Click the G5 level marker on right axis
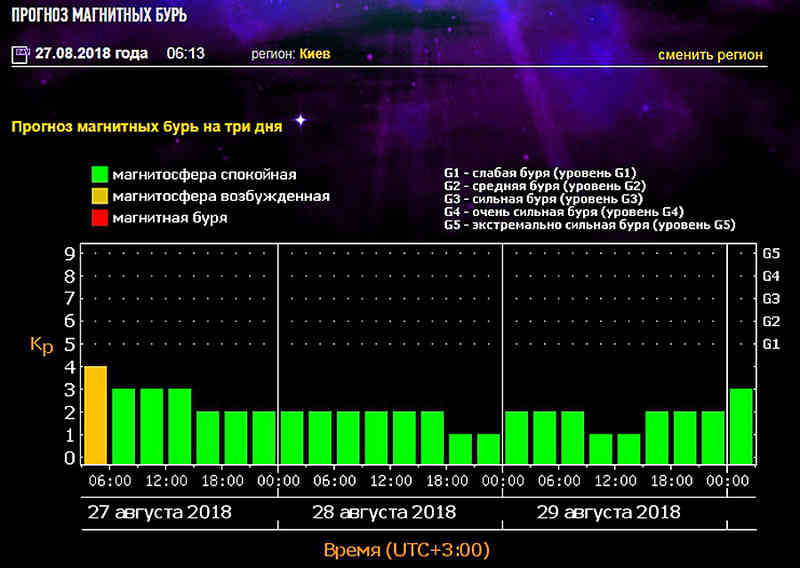 coord(771,253)
